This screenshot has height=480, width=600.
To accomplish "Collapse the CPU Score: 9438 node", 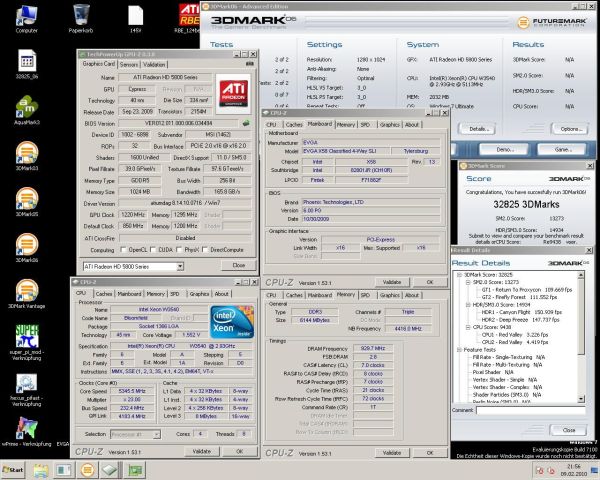I will click(468, 327).
